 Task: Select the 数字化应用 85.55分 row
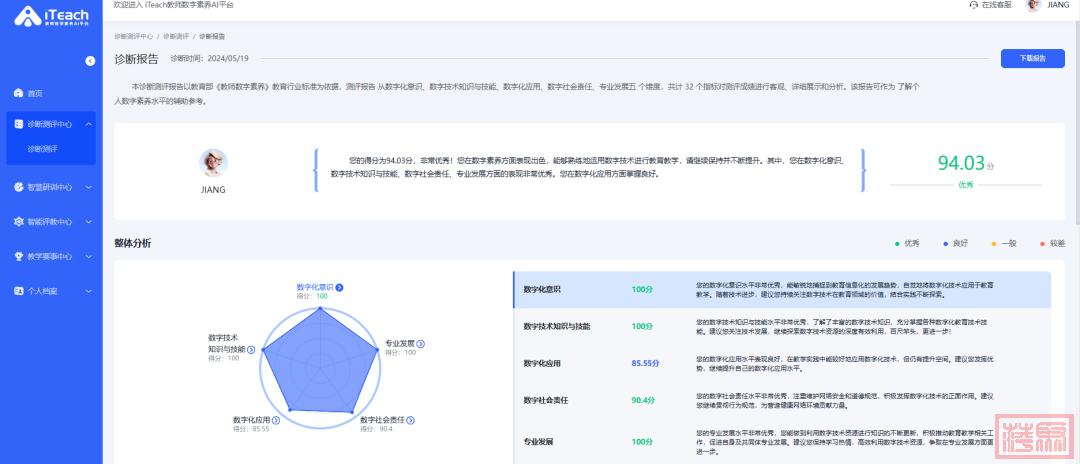coord(781,363)
